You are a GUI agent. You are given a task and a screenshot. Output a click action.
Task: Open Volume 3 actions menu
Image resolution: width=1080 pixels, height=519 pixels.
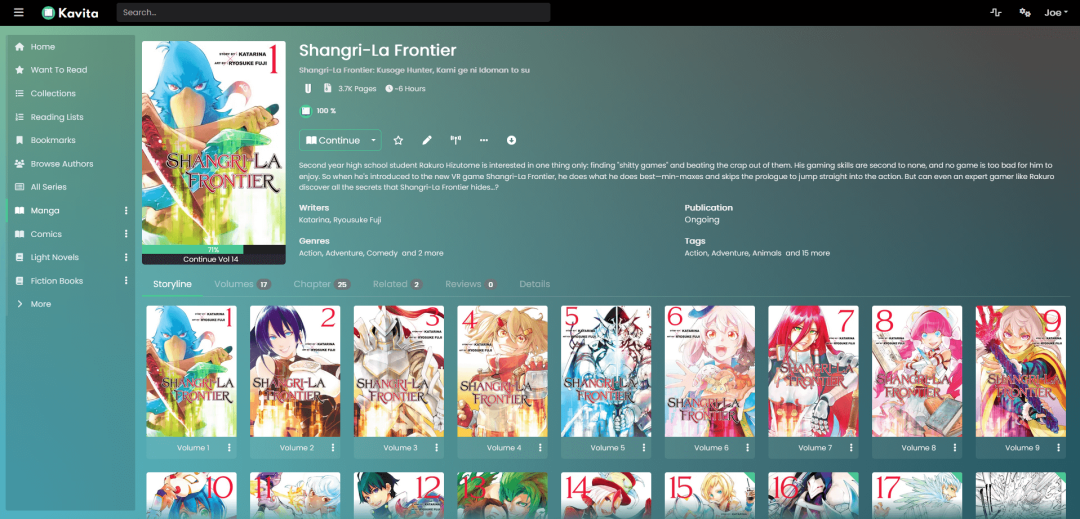click(437, 448)
